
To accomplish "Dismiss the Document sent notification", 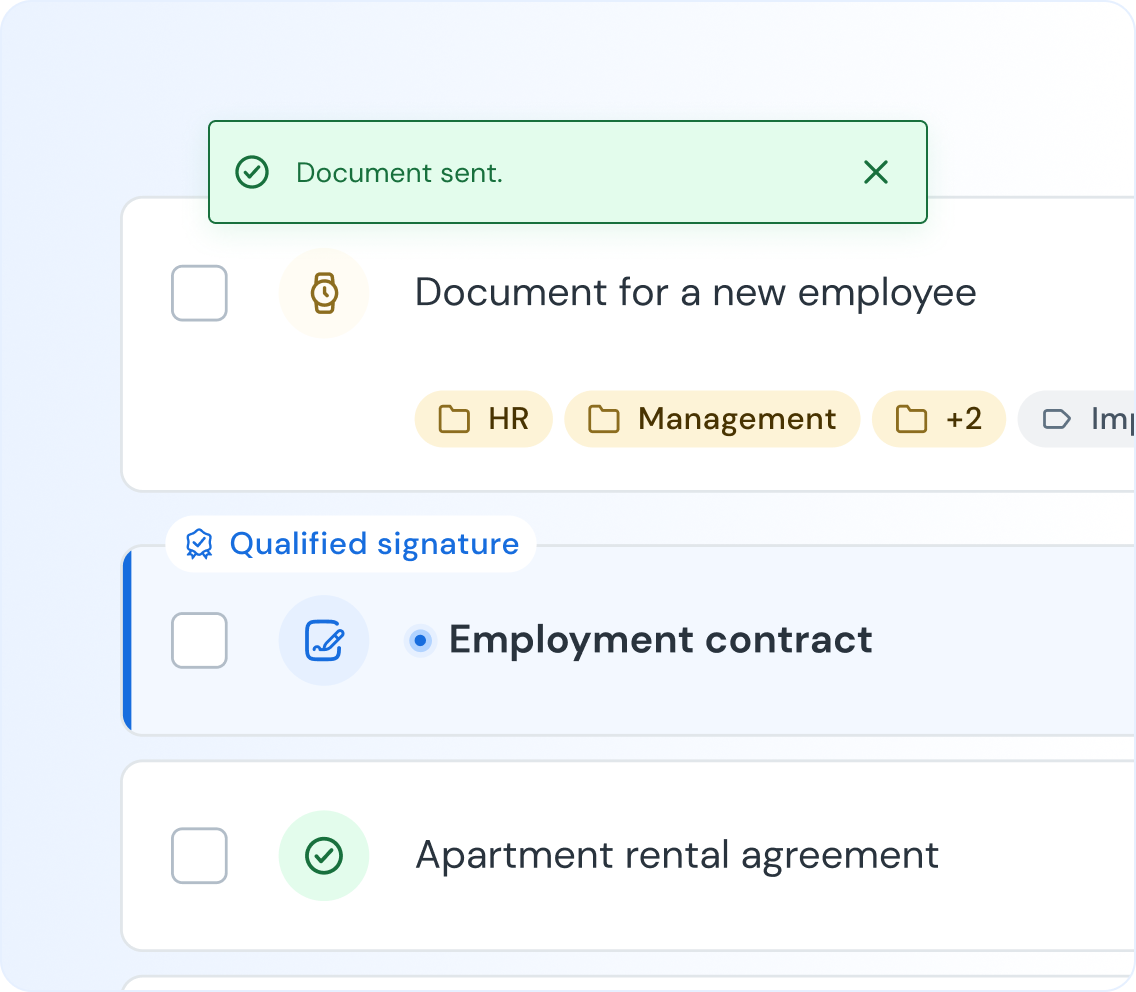I will pyautogui.click(x=875, y=173).
